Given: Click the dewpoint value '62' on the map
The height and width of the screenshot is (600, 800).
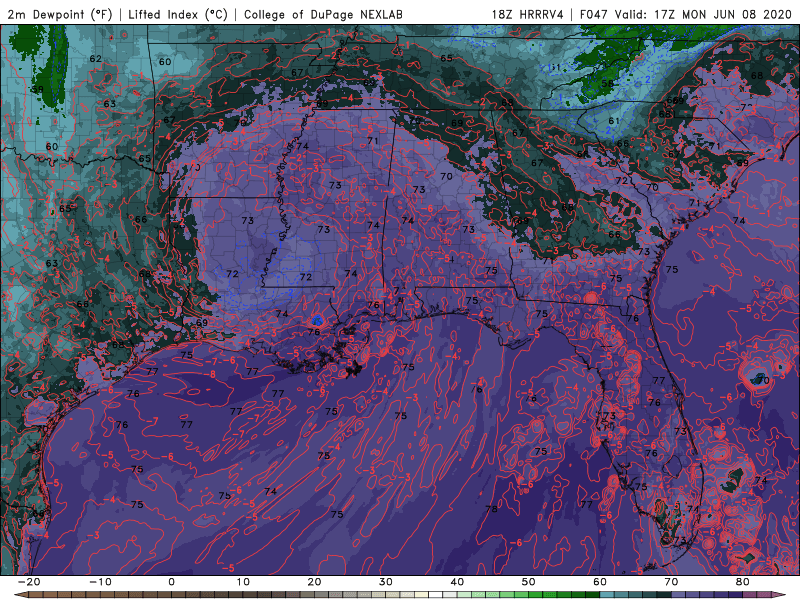Looking at the screenshot, I should (95, 59).
